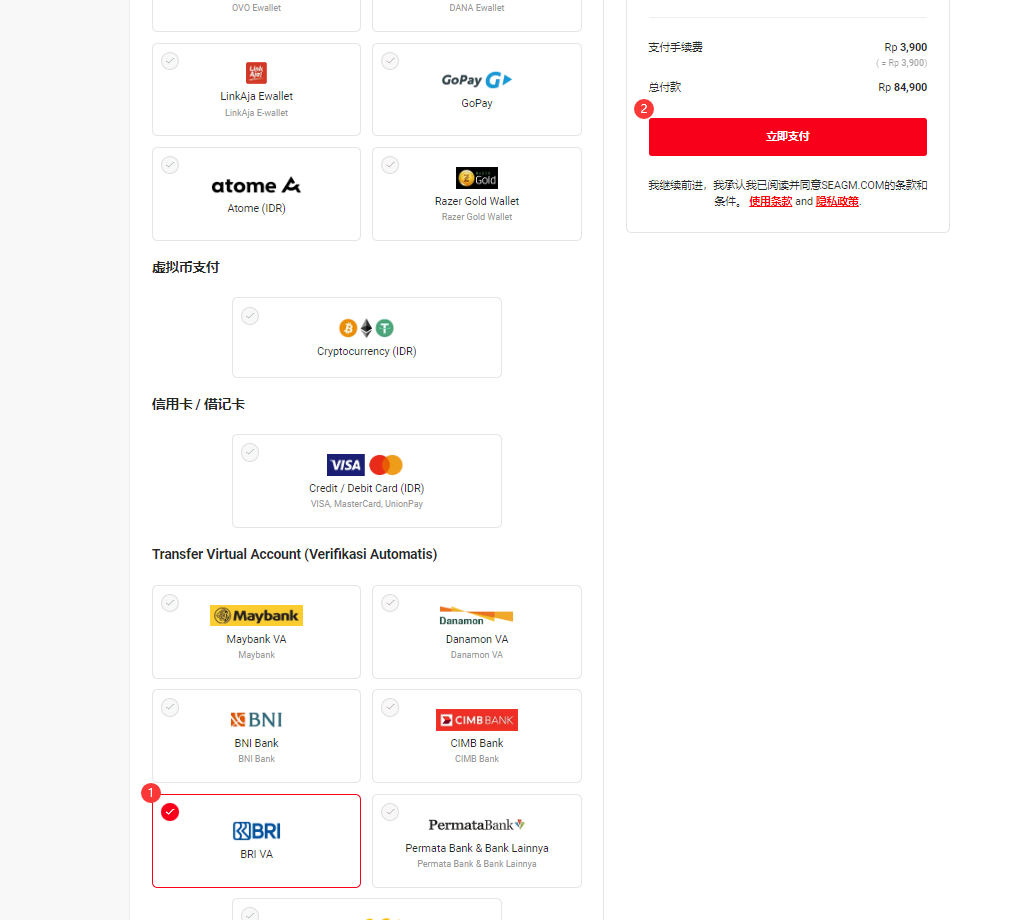The width and height of the screenshot is (1020, 920).
Task: Uncheck the selected BRI VA checkmark
Action: point(170,812)
